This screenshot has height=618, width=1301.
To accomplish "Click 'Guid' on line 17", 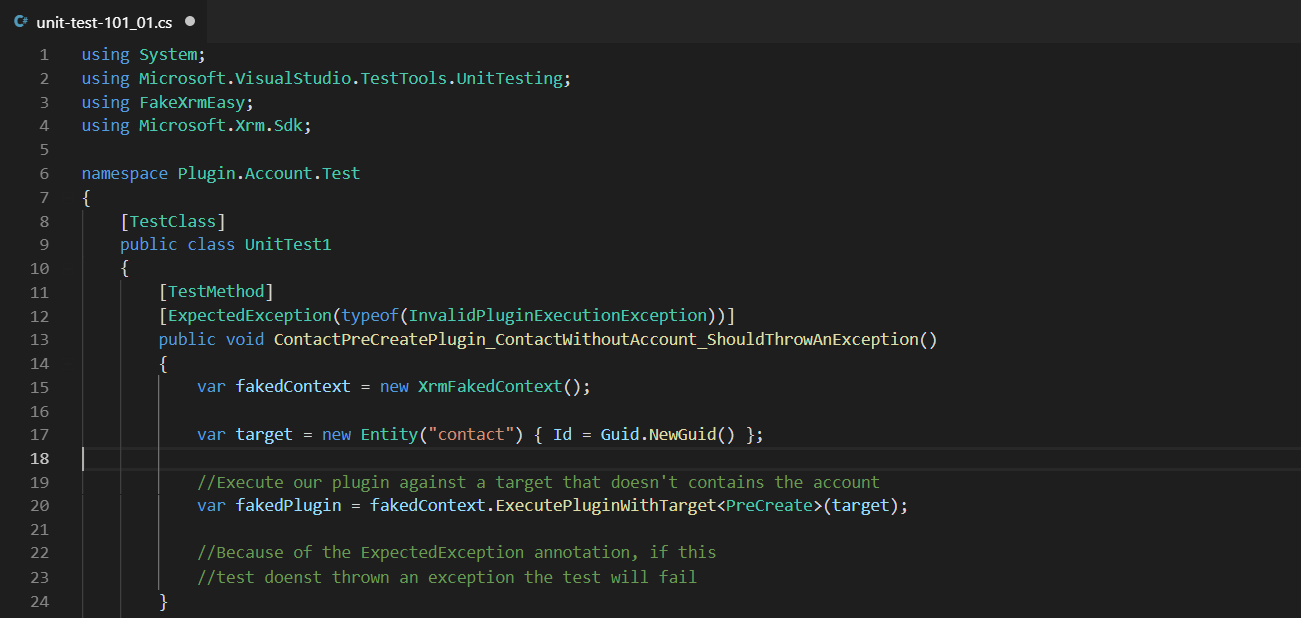I will [620, 434].
